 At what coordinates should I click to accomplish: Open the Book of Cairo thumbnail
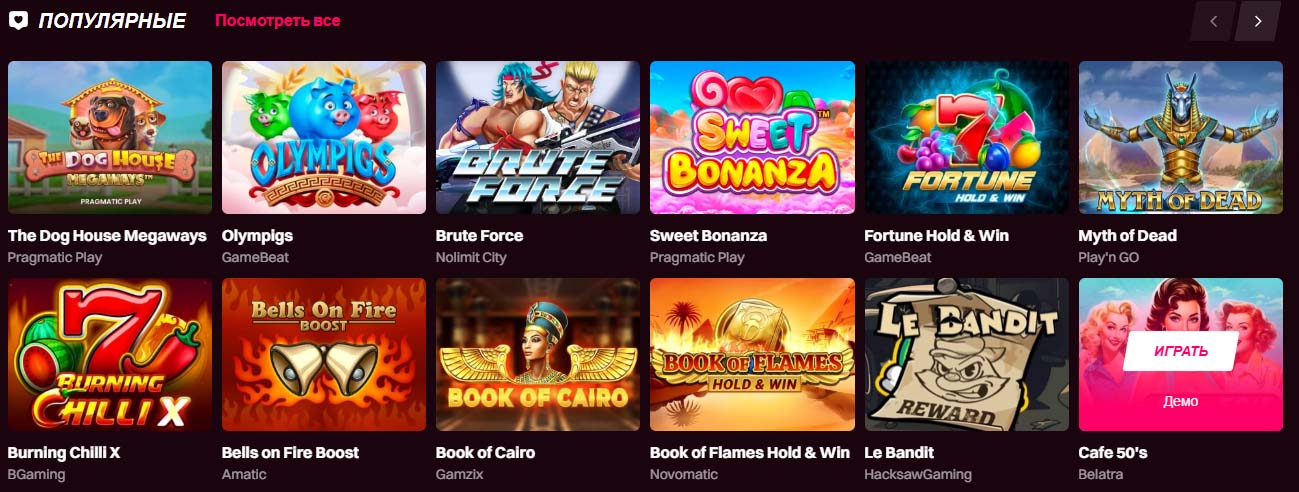click(538, 354)
